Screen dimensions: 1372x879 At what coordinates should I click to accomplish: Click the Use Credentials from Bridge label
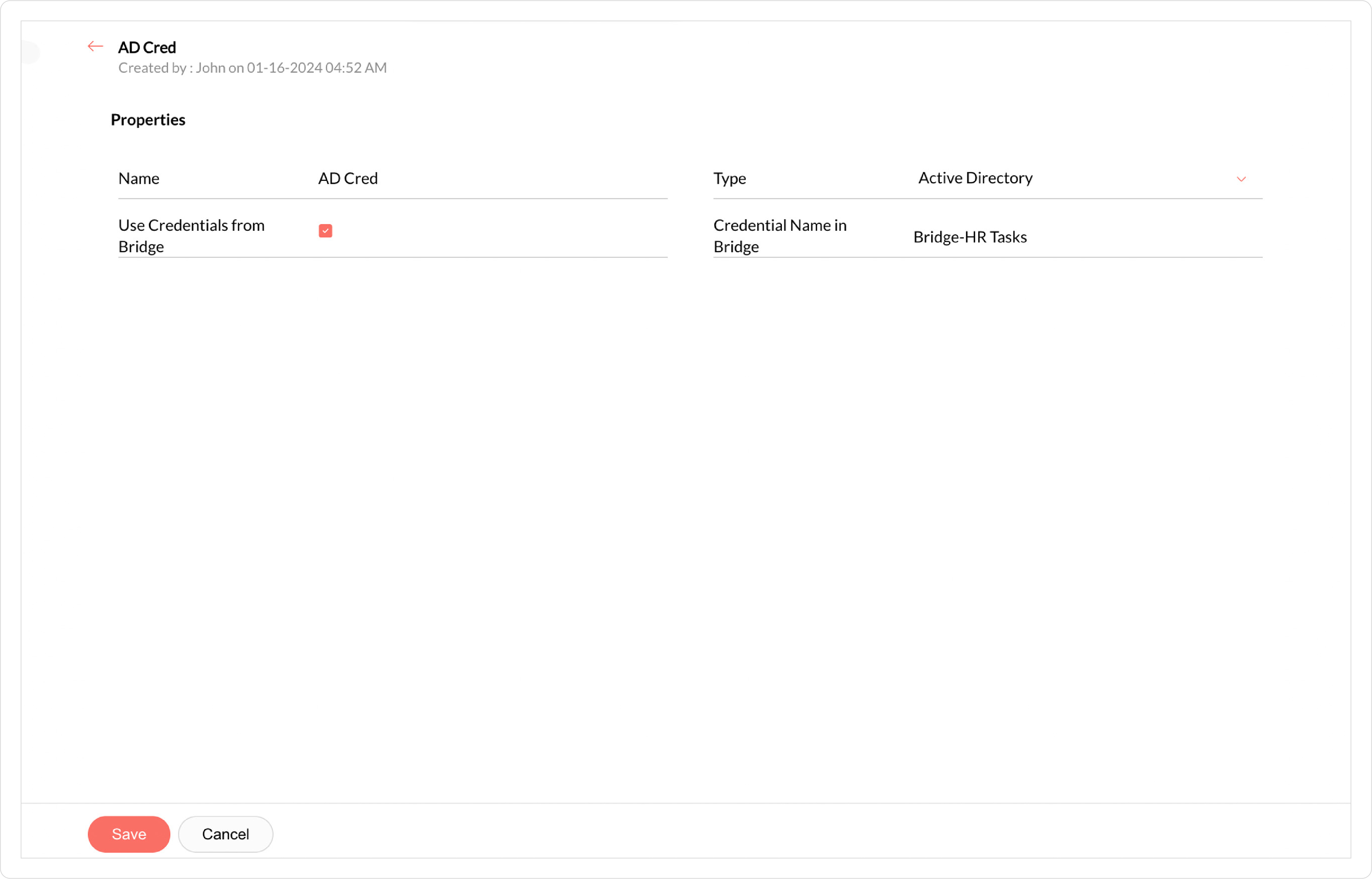click(191, 236)
